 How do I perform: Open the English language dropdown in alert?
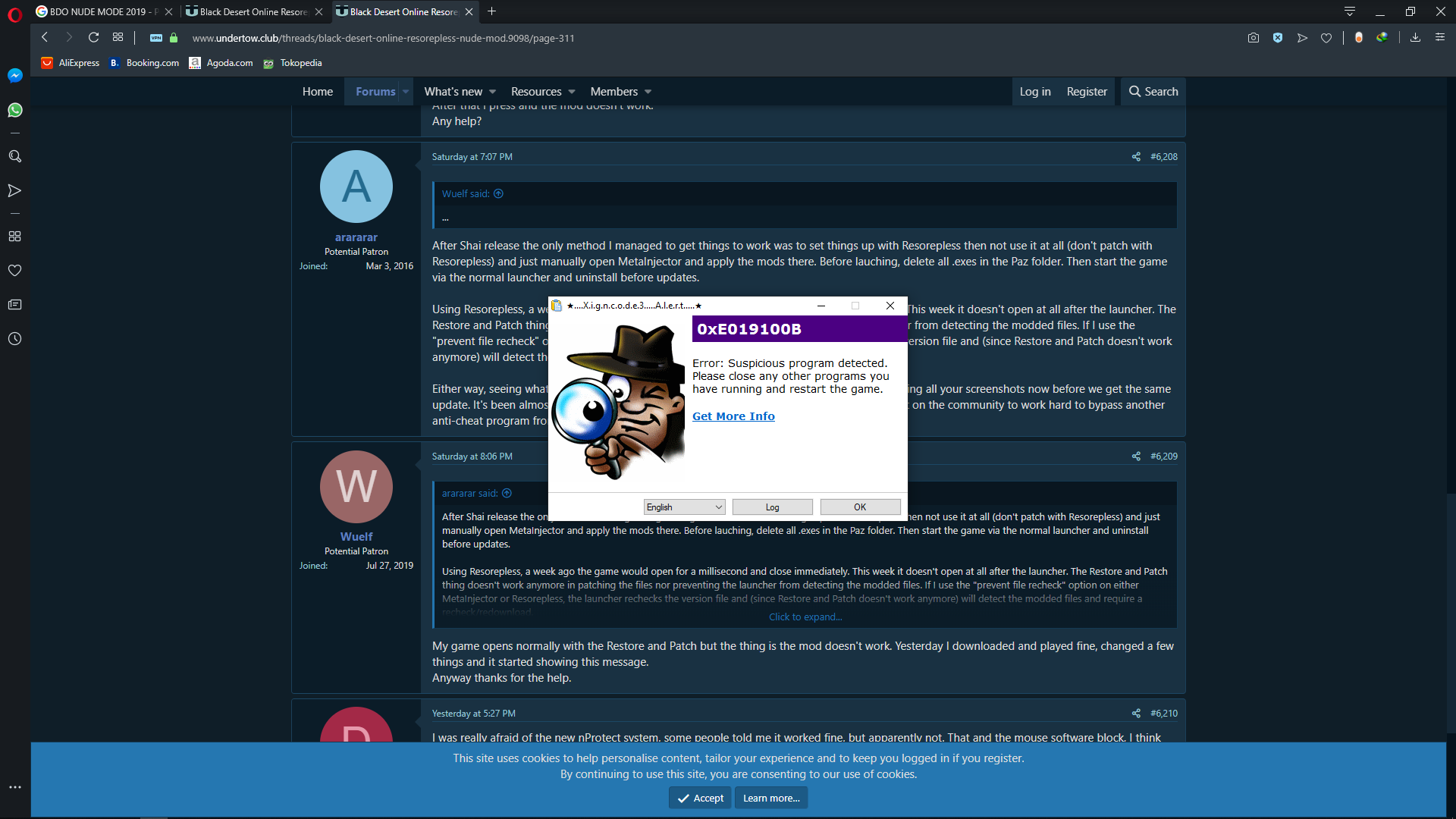[x=684, y=507]
